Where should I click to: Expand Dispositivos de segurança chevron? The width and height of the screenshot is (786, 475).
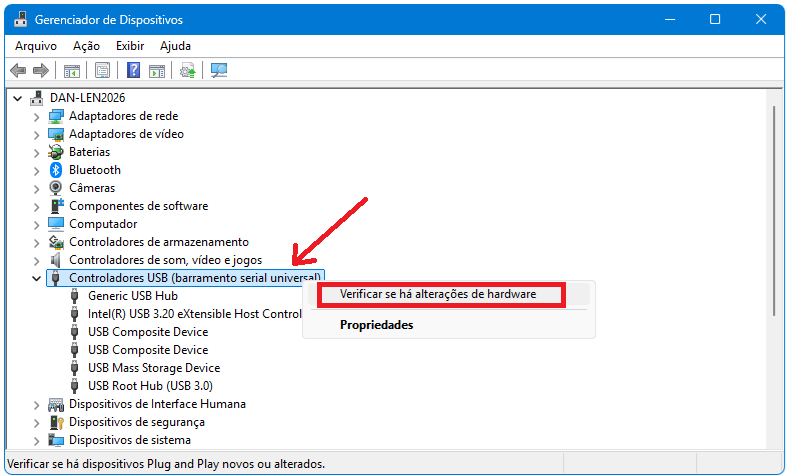click(x=36, y=423)
